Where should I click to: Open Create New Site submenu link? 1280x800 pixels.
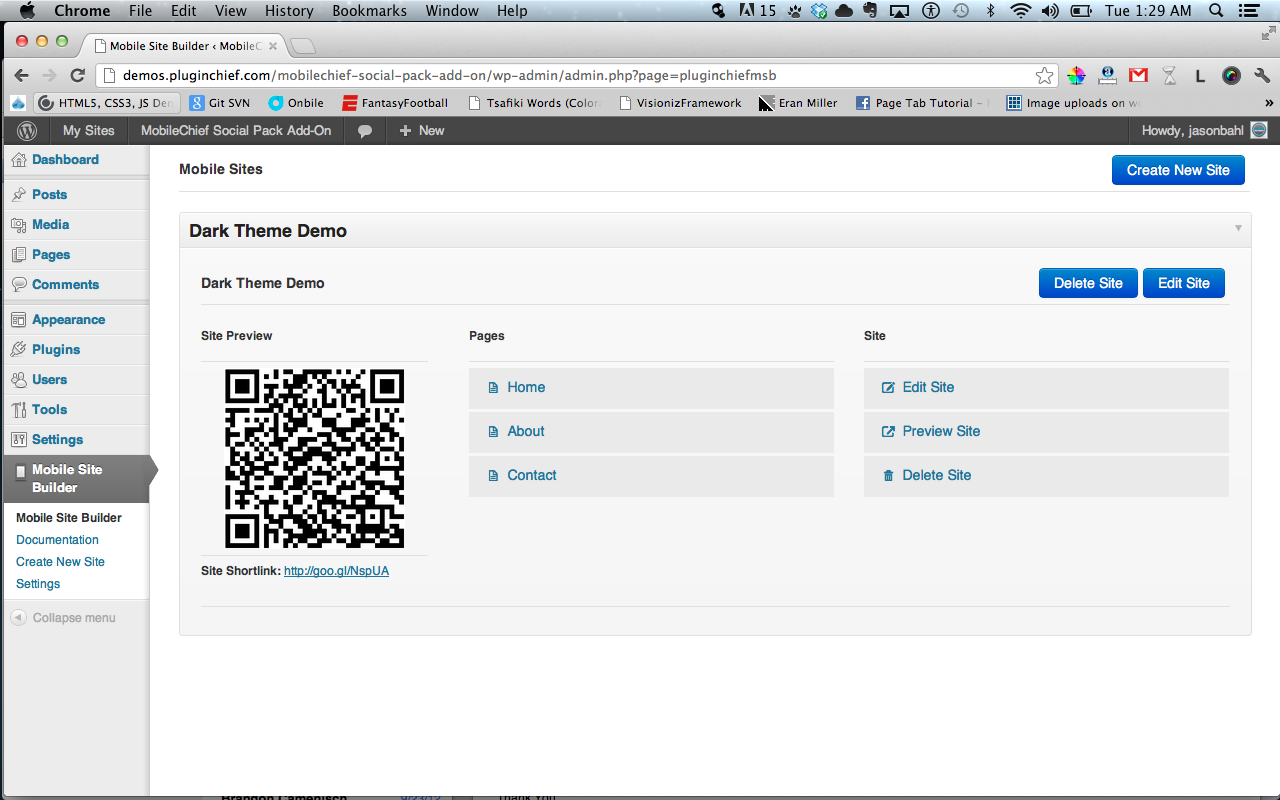pyautogui.click(x=60, y=562)
